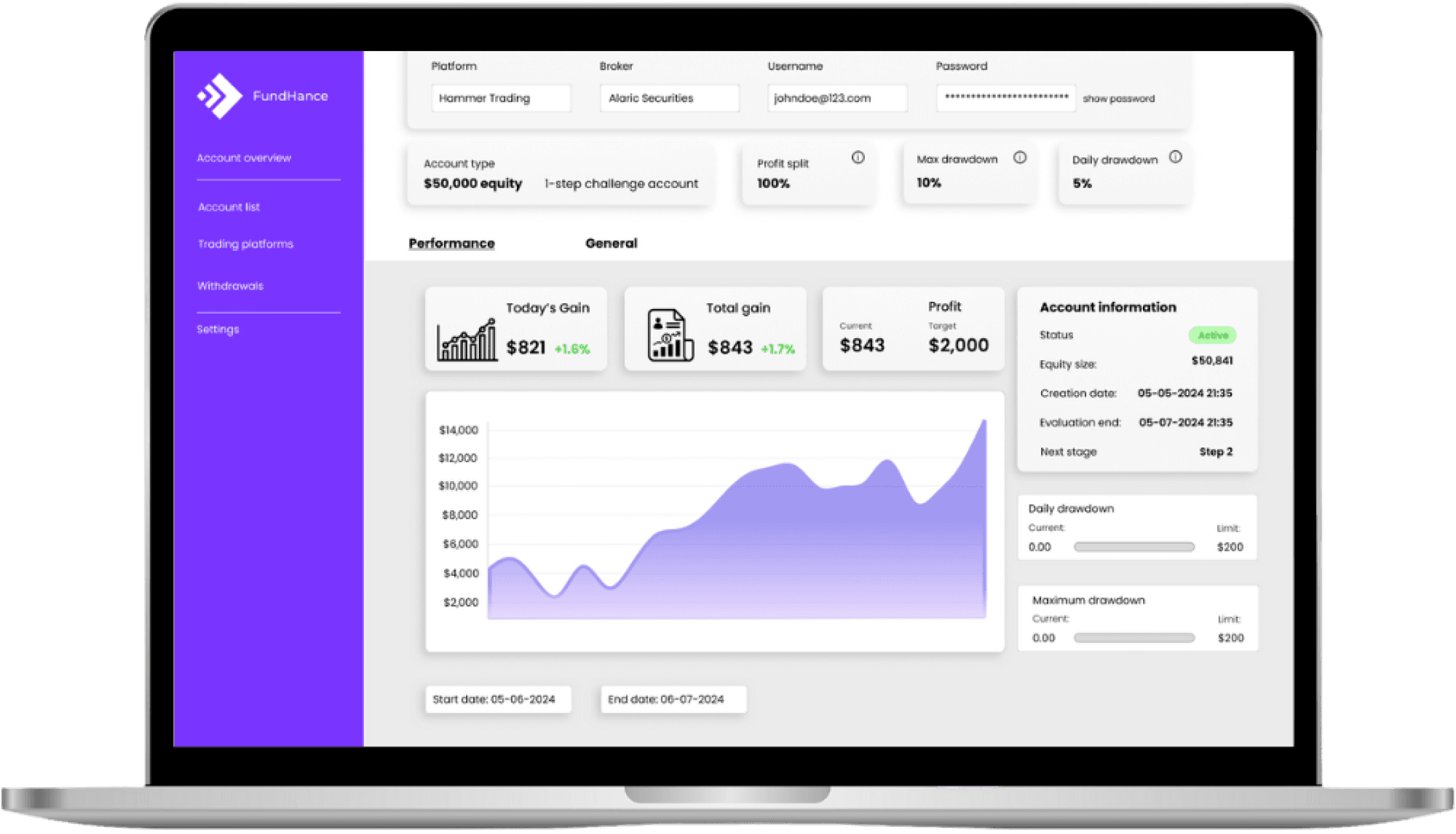
Task: Open the Daily drawdown info icon
Action: click(x=1175, y=157)
